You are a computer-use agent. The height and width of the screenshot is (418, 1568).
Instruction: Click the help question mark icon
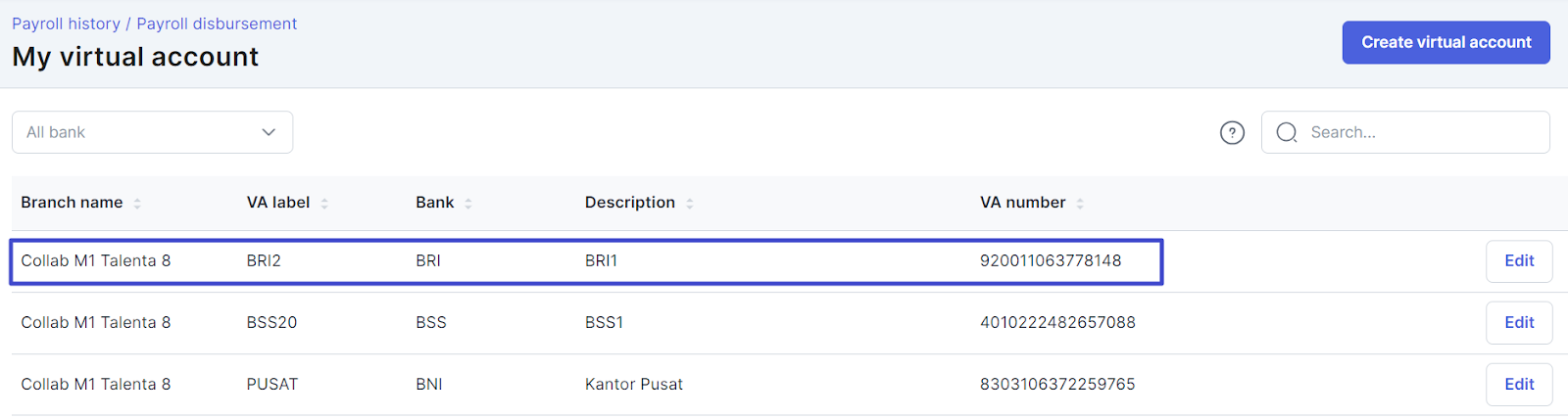point(1232,132)
